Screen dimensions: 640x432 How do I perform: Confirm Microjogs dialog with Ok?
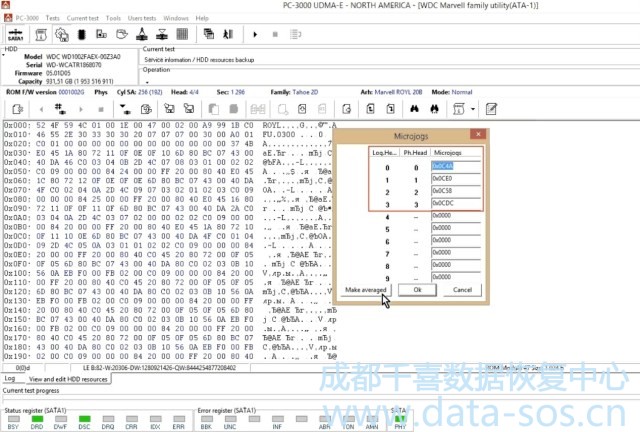[x=417, y=290]
